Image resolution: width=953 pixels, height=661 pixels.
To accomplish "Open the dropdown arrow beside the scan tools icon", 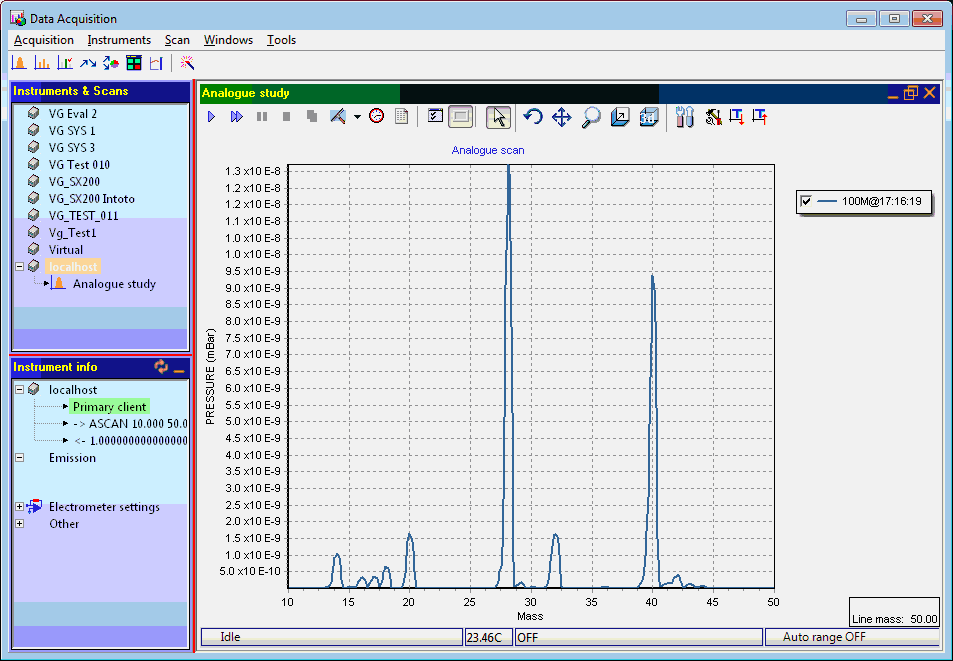I will pos(357,117).
